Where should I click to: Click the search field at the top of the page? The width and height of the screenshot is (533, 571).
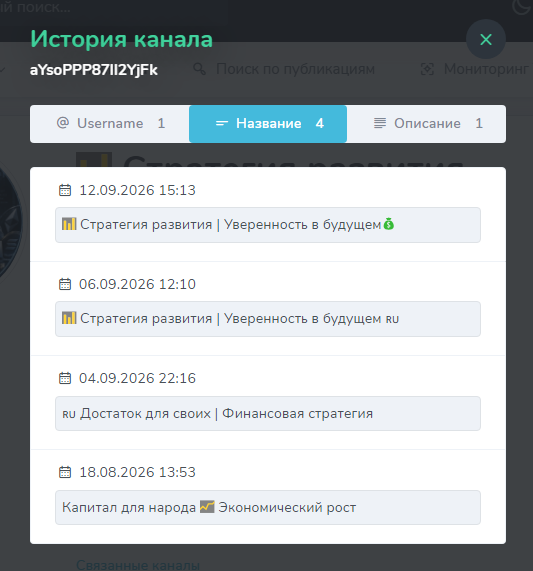(x=35, y=7)
